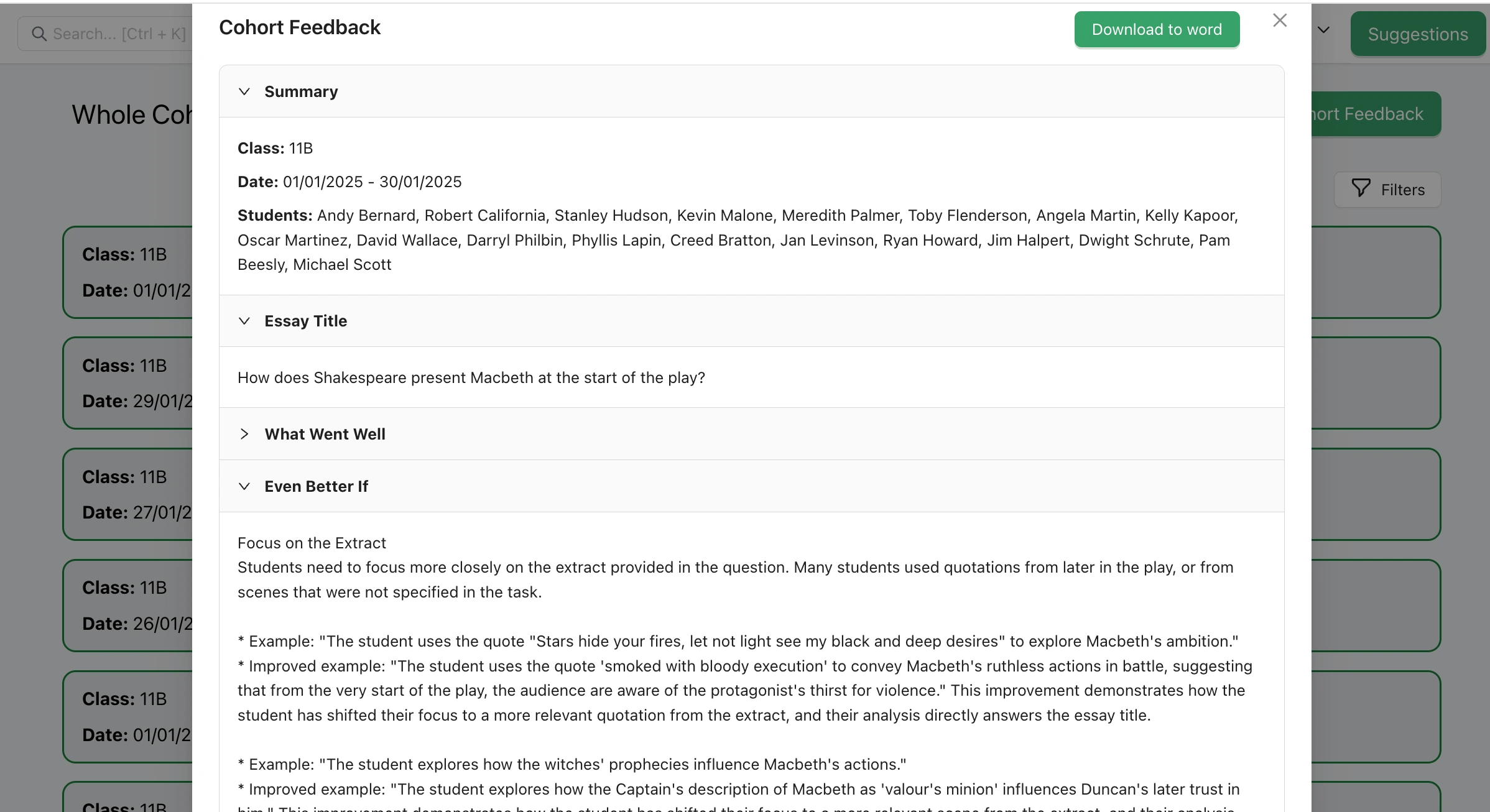Collapse the Even Better If chevron arrow

244,487
